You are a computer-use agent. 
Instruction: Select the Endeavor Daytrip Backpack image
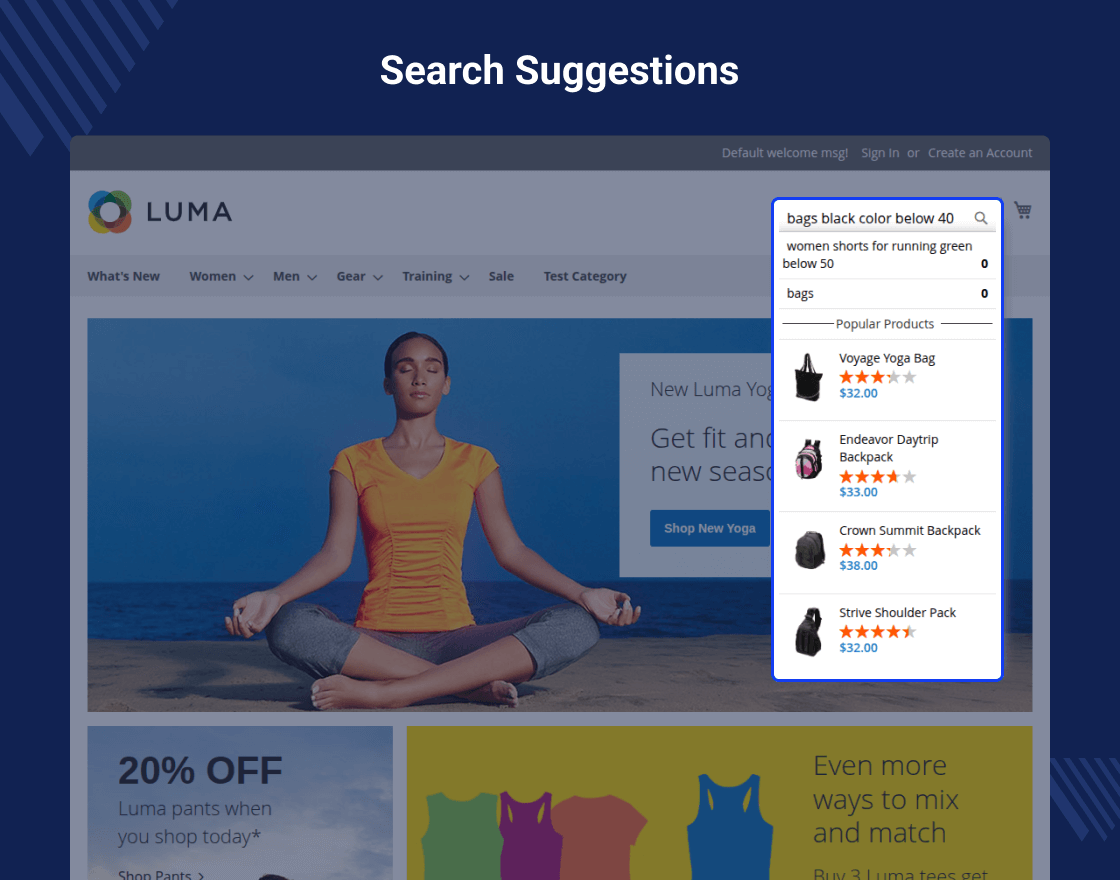[x=809, y=459]
